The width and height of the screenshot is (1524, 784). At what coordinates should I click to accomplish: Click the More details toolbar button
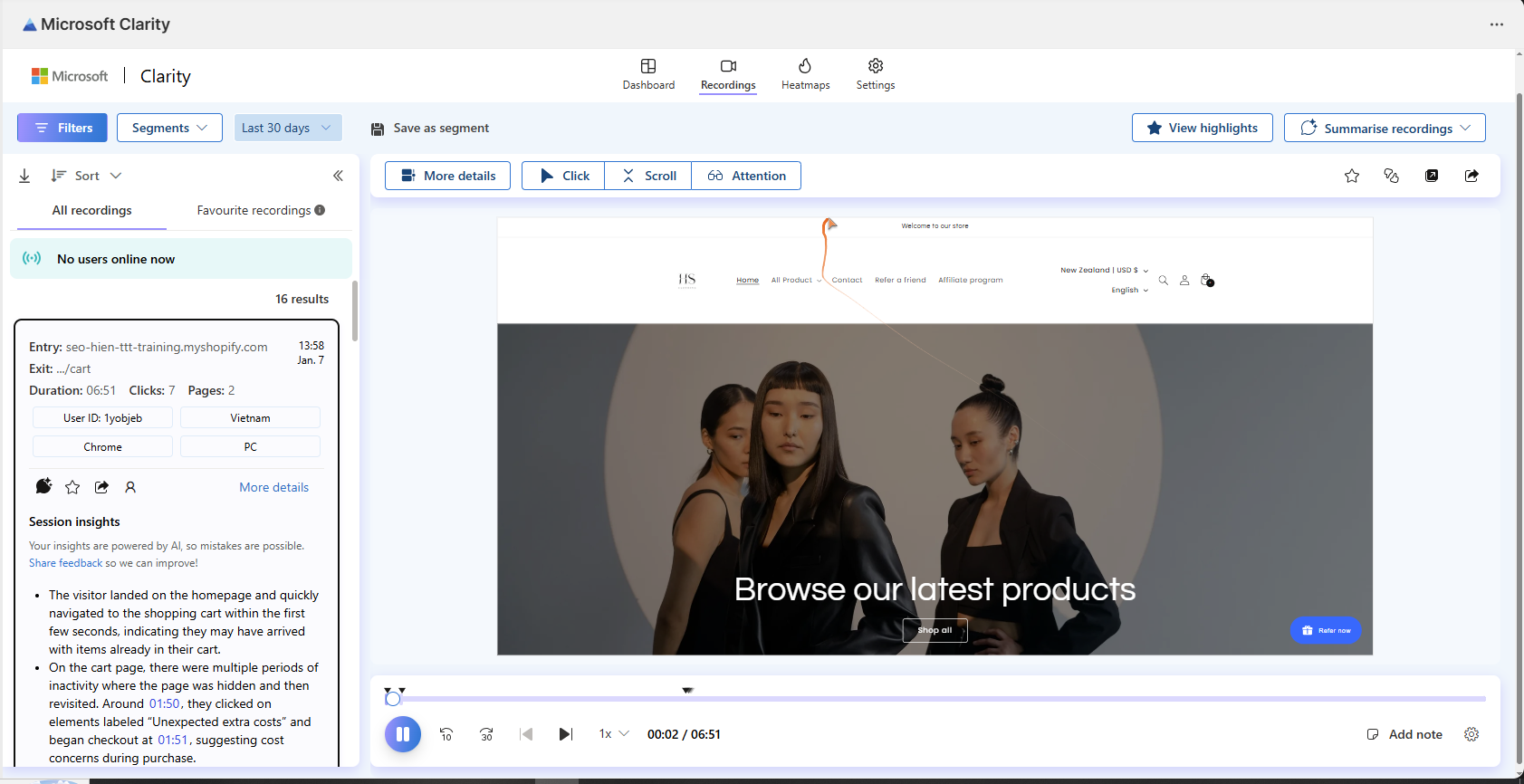click(x=447, y=176)
